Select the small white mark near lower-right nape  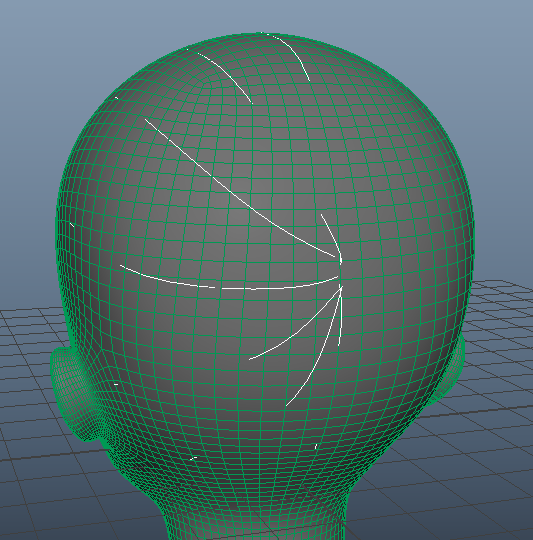click(x=316, y=447)
